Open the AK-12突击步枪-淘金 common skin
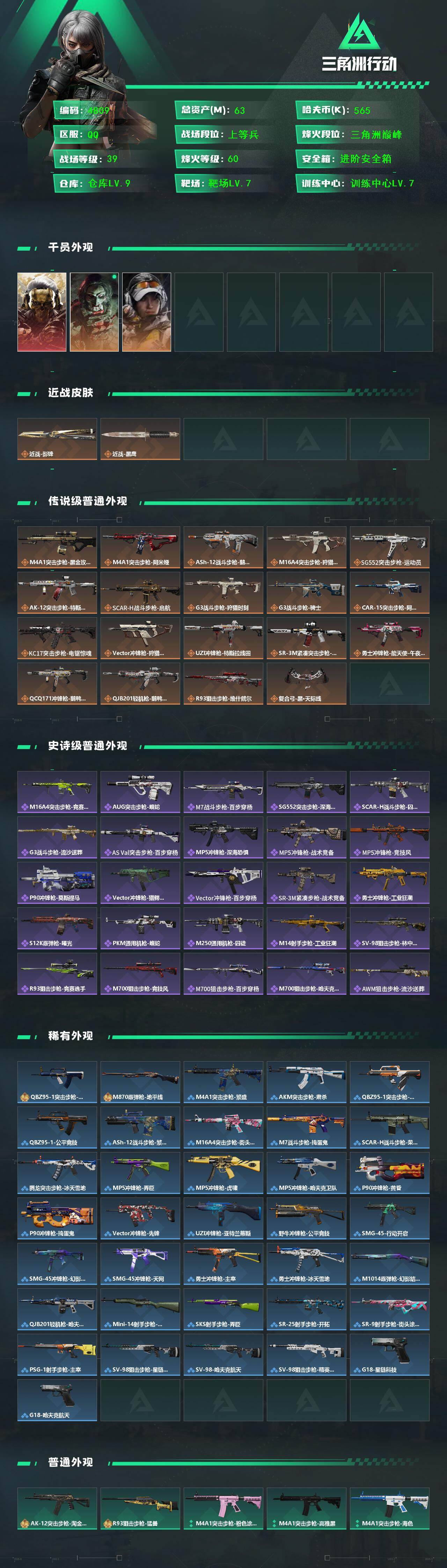The height and width of the screenshot is (1568, 447). [57, 1508]
